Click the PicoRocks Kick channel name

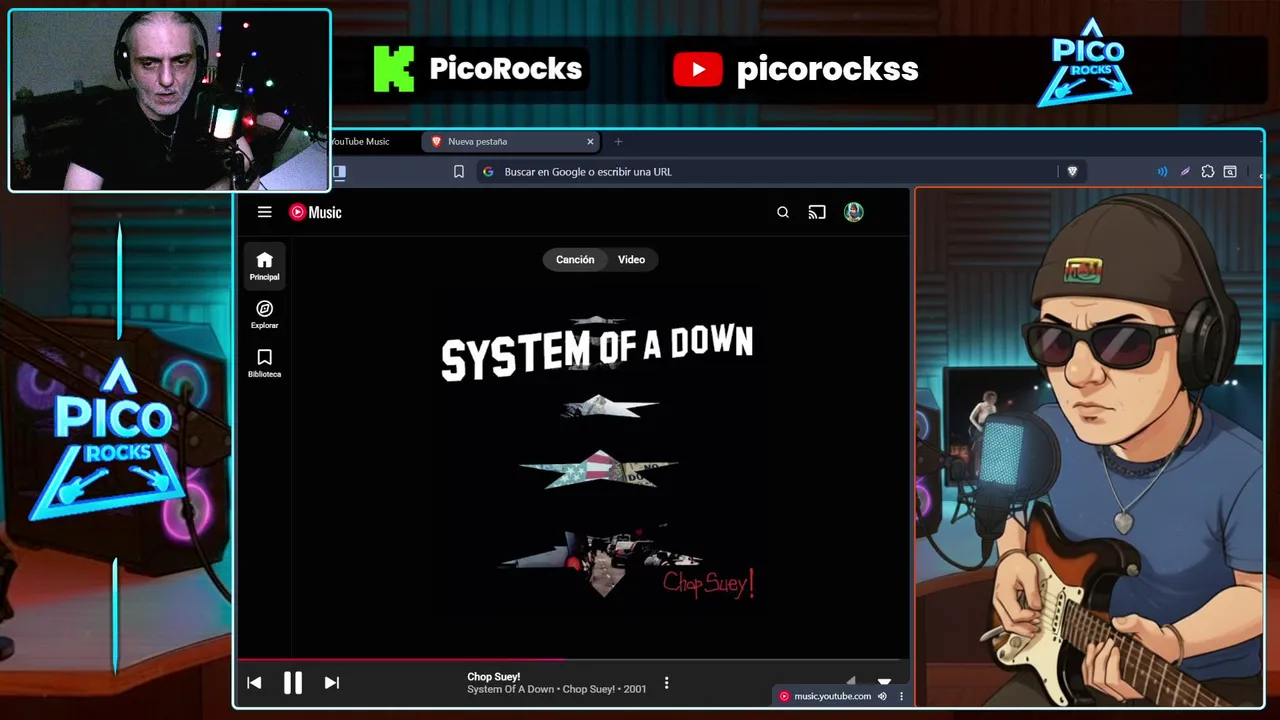coord(505,69)
